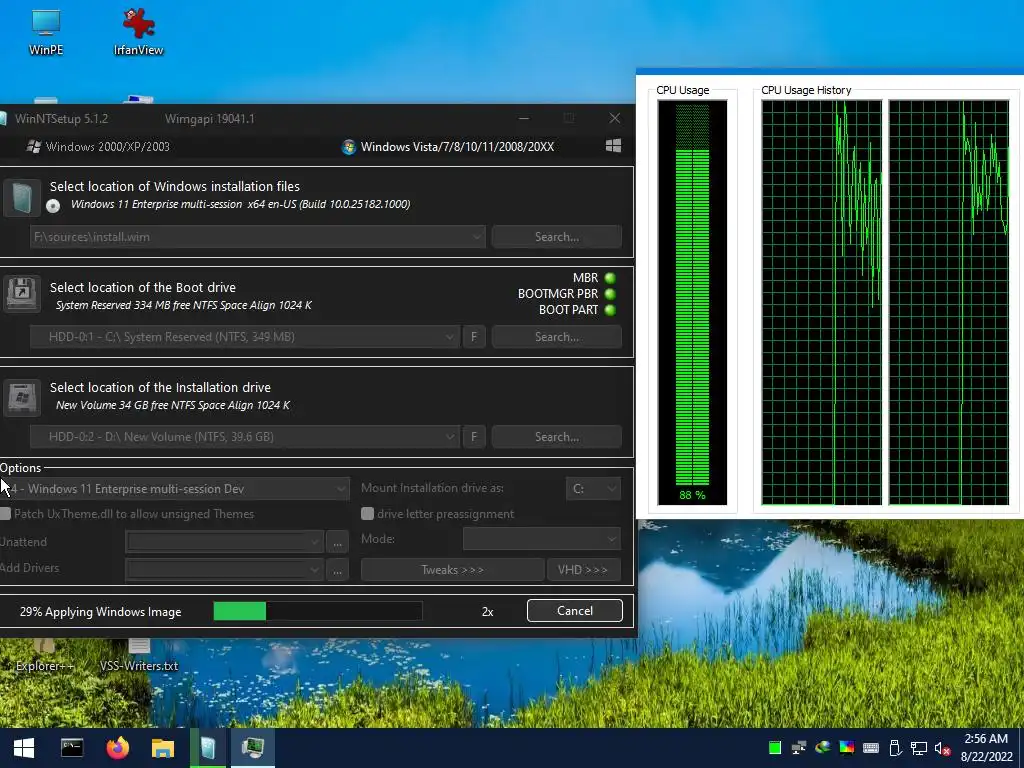Viewport: 1024px width, 768px height.
Task: Click the network connection tray icon
Action: coord(919,748)
